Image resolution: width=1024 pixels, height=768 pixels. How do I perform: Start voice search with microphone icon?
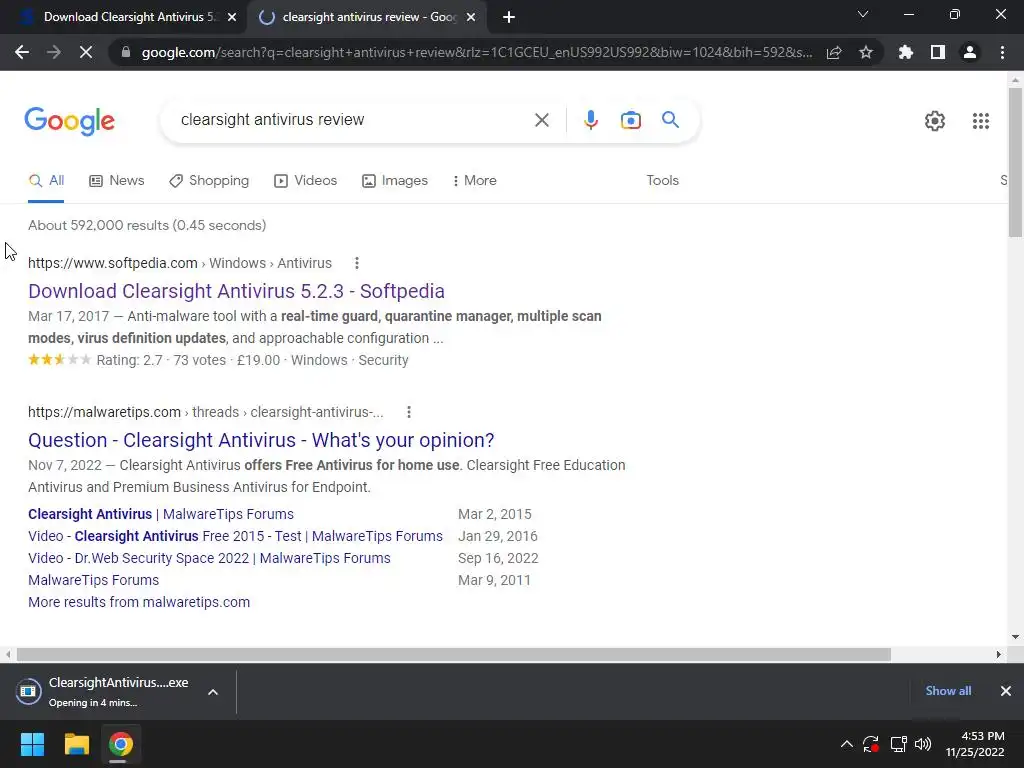pos(590,120)
